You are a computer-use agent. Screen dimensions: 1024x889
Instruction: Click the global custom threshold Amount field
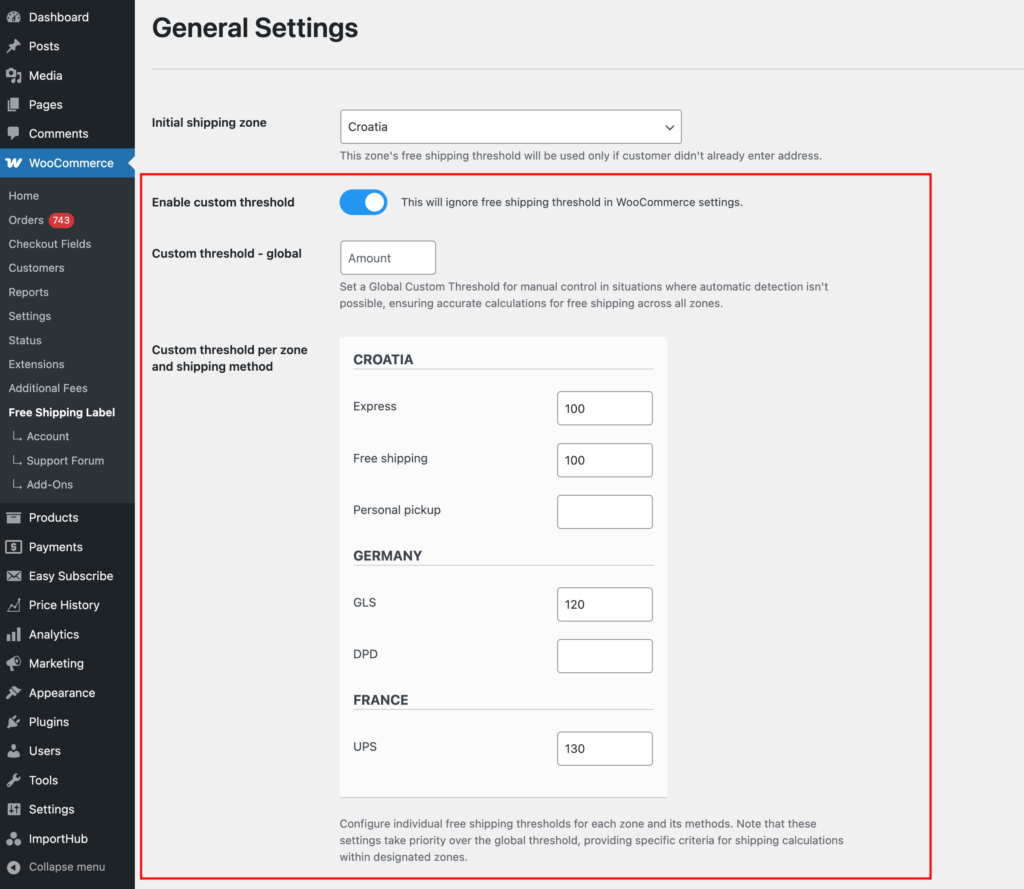pos(388,258)
